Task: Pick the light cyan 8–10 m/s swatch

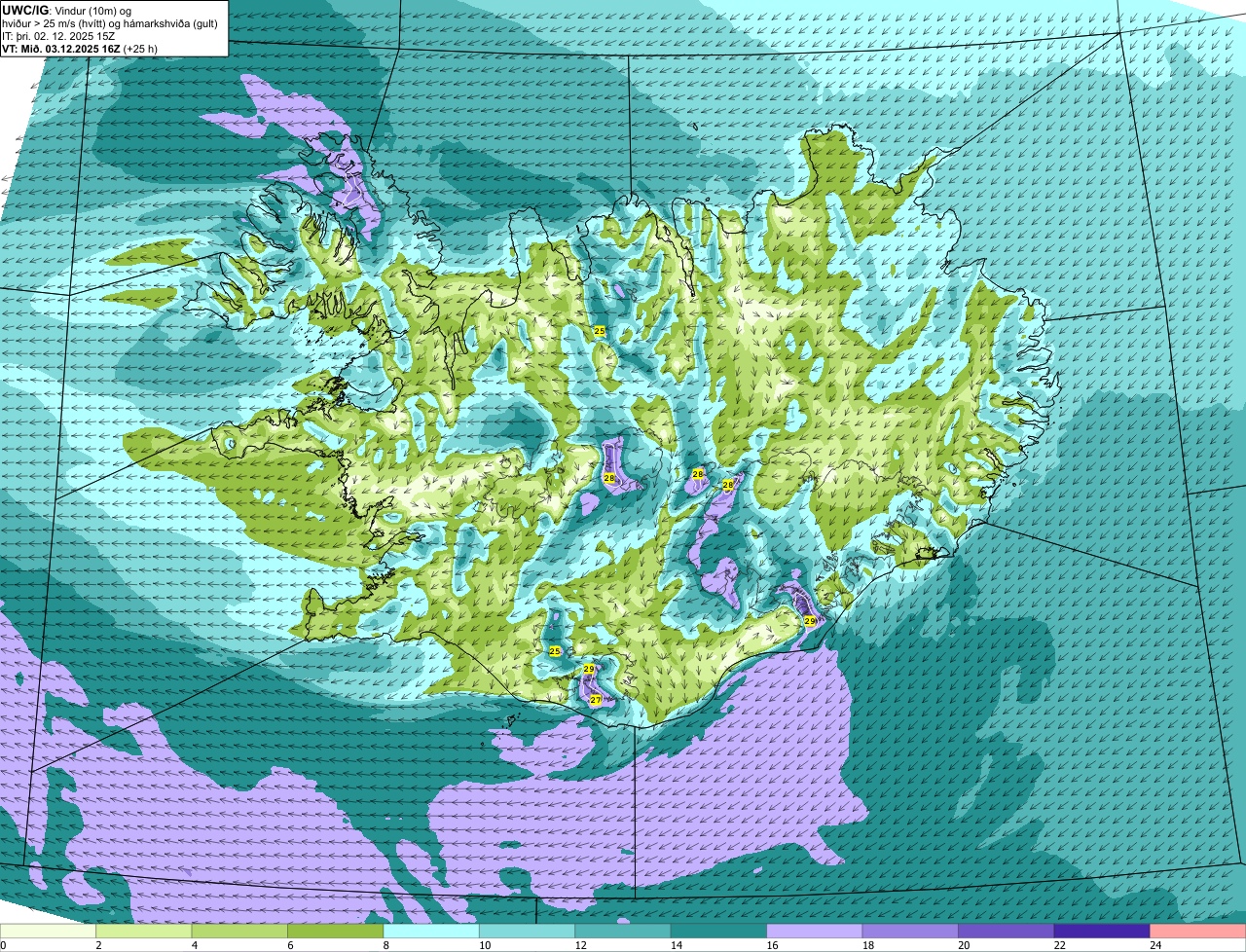Action: [431, 931]
